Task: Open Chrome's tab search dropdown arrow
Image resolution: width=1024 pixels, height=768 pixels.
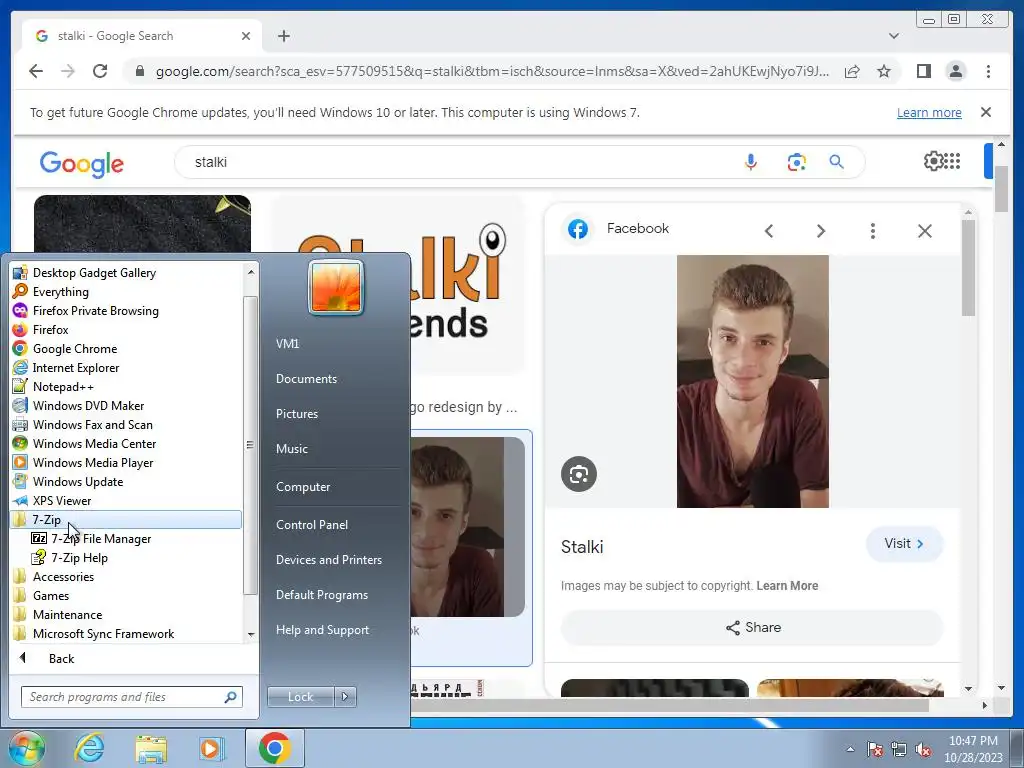Action: [894, 36]
